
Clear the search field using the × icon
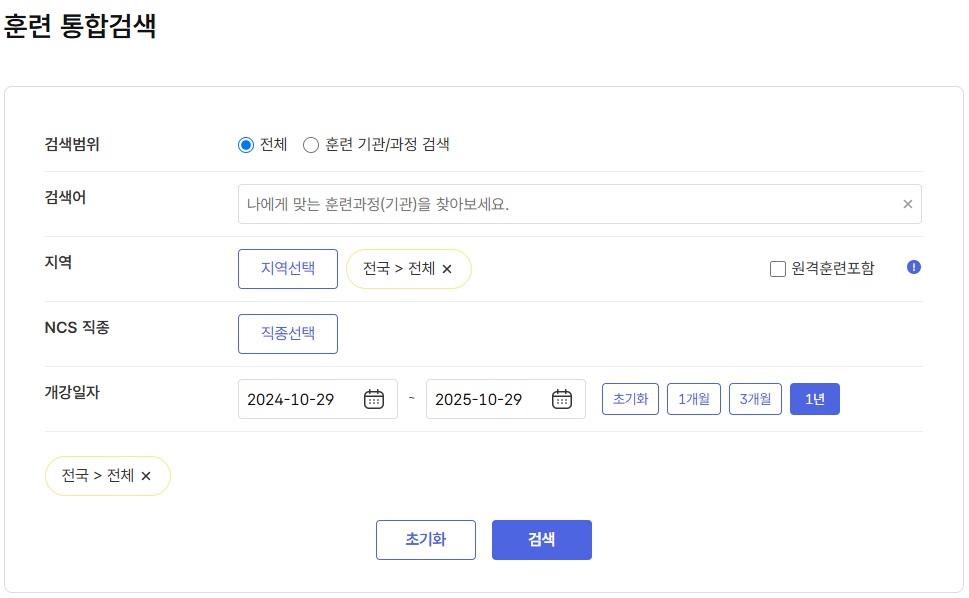click(908, 204)
